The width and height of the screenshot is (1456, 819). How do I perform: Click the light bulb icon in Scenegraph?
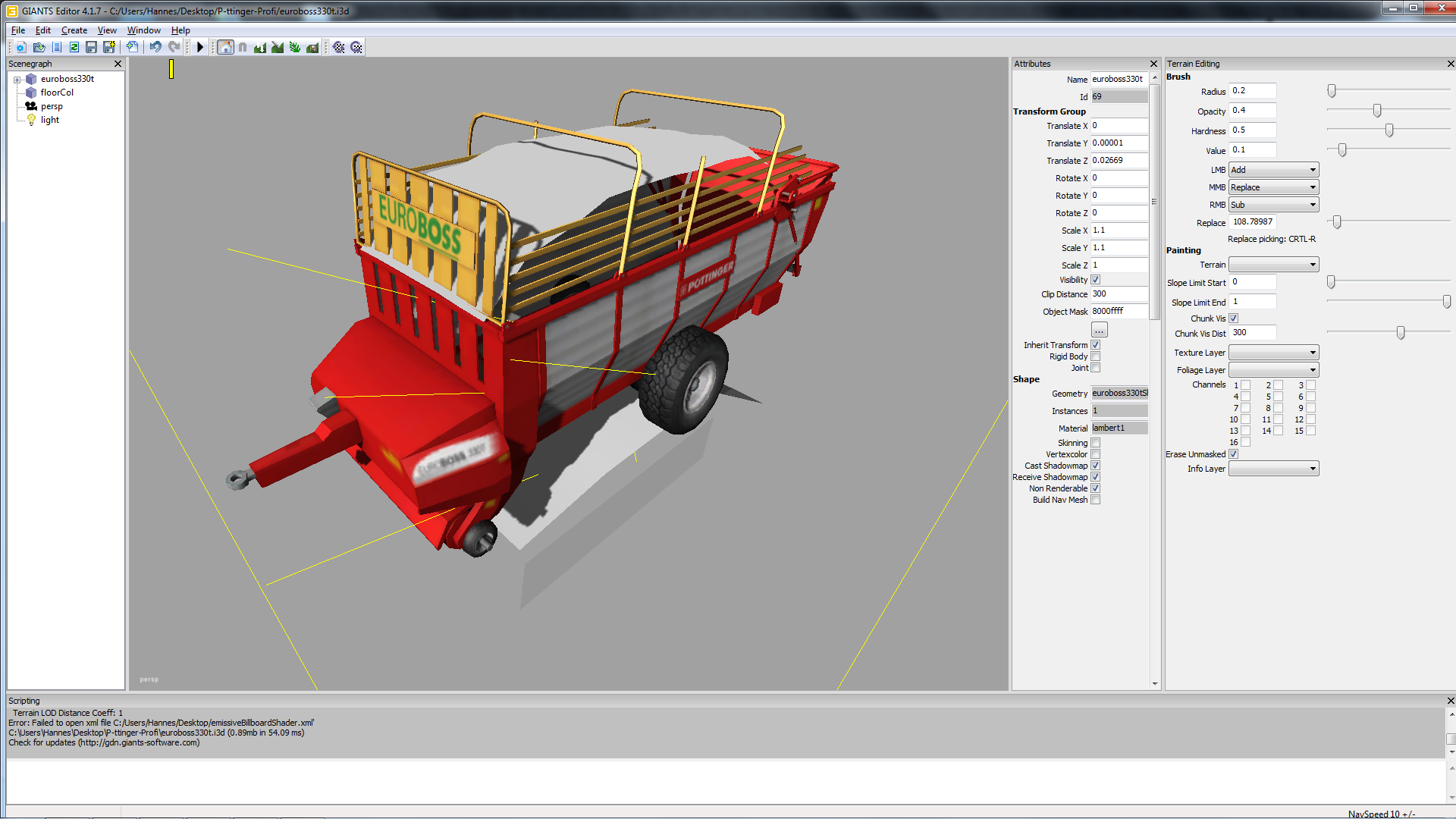31,120
